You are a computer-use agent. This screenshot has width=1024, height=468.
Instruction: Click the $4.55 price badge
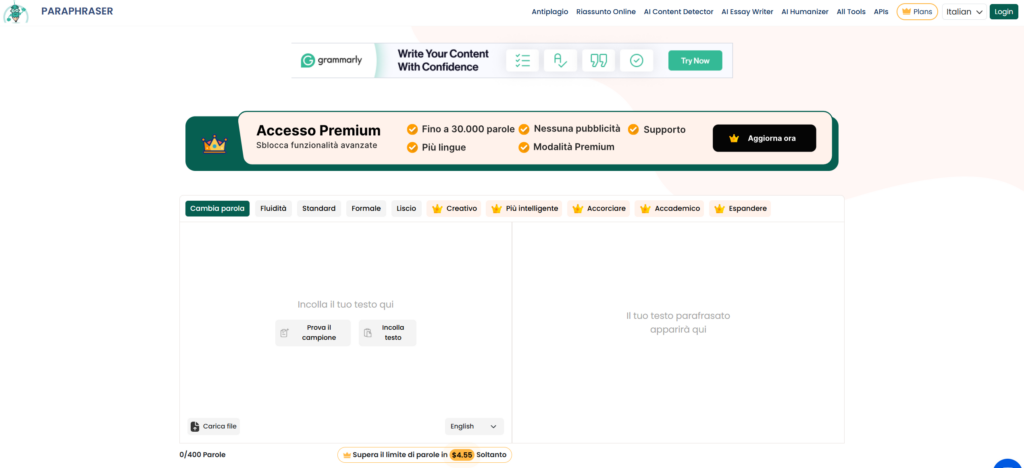pos(461,454)
